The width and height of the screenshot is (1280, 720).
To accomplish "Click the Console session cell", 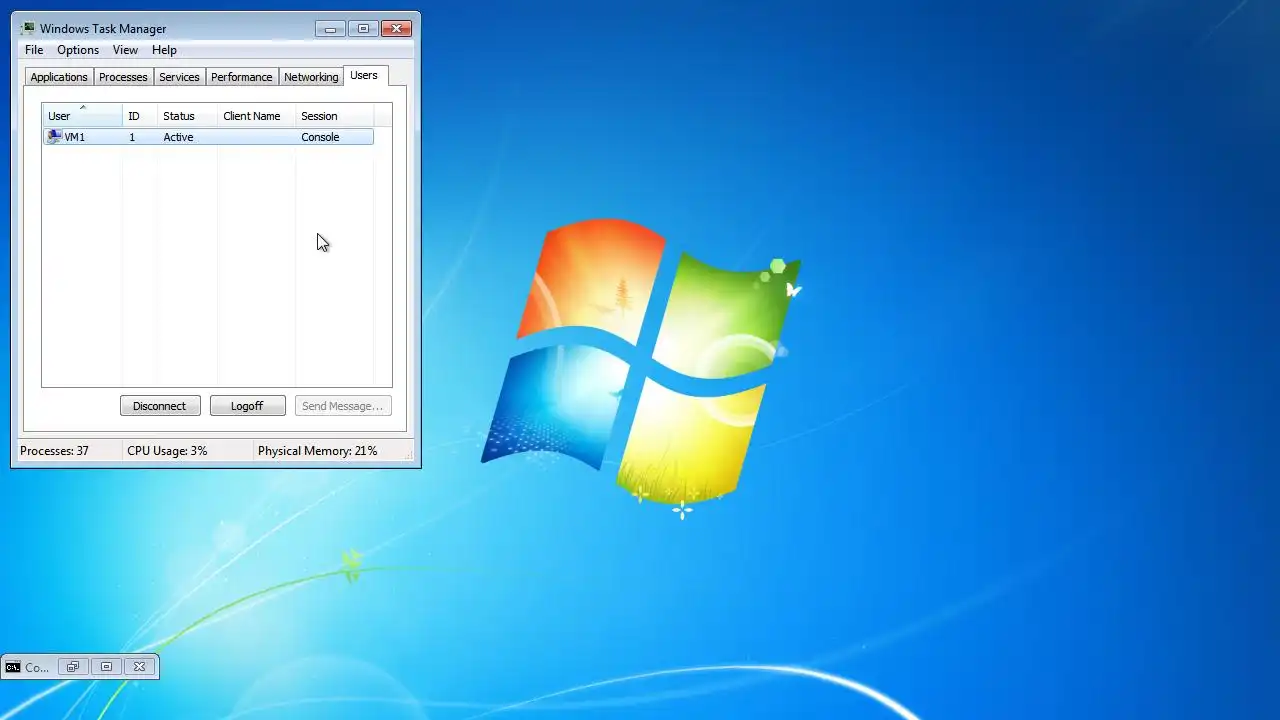I will coord(320,137).
